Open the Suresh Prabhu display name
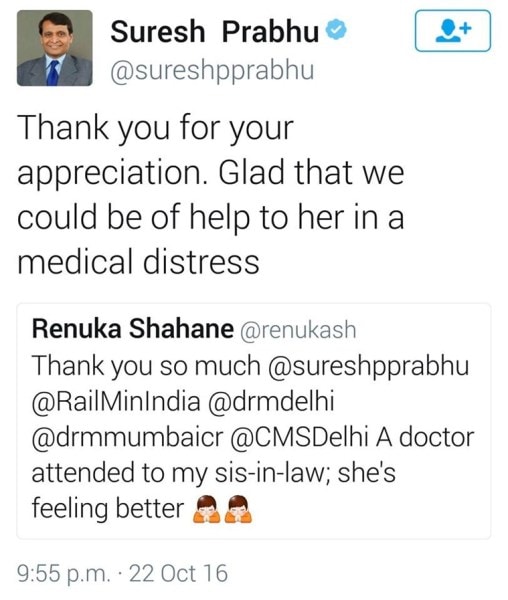This screenshot has height=600, width=508. click(x=215, y=31)
